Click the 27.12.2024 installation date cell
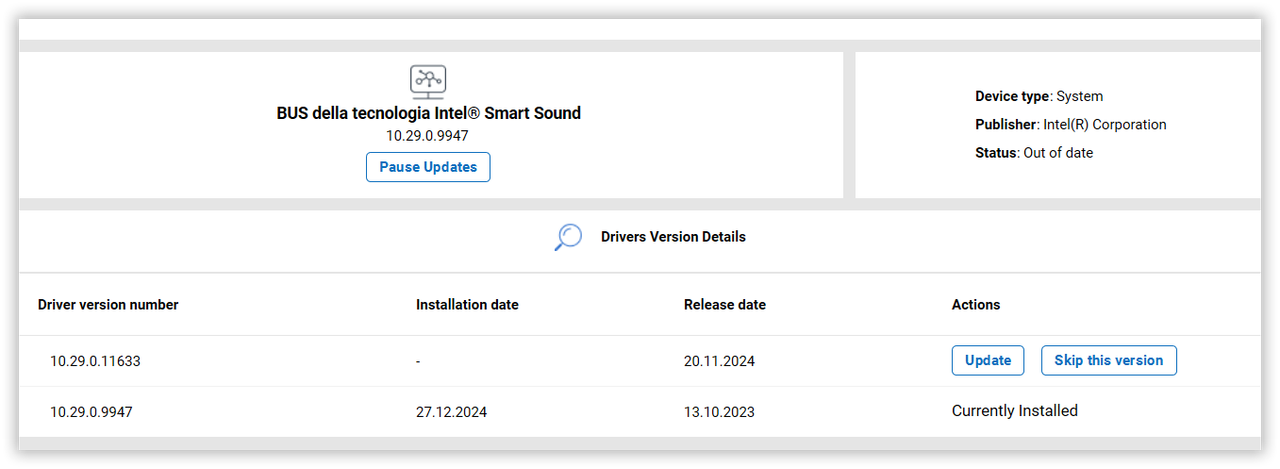The height and width of the screenshot is (469, 1280). point(451,412)
